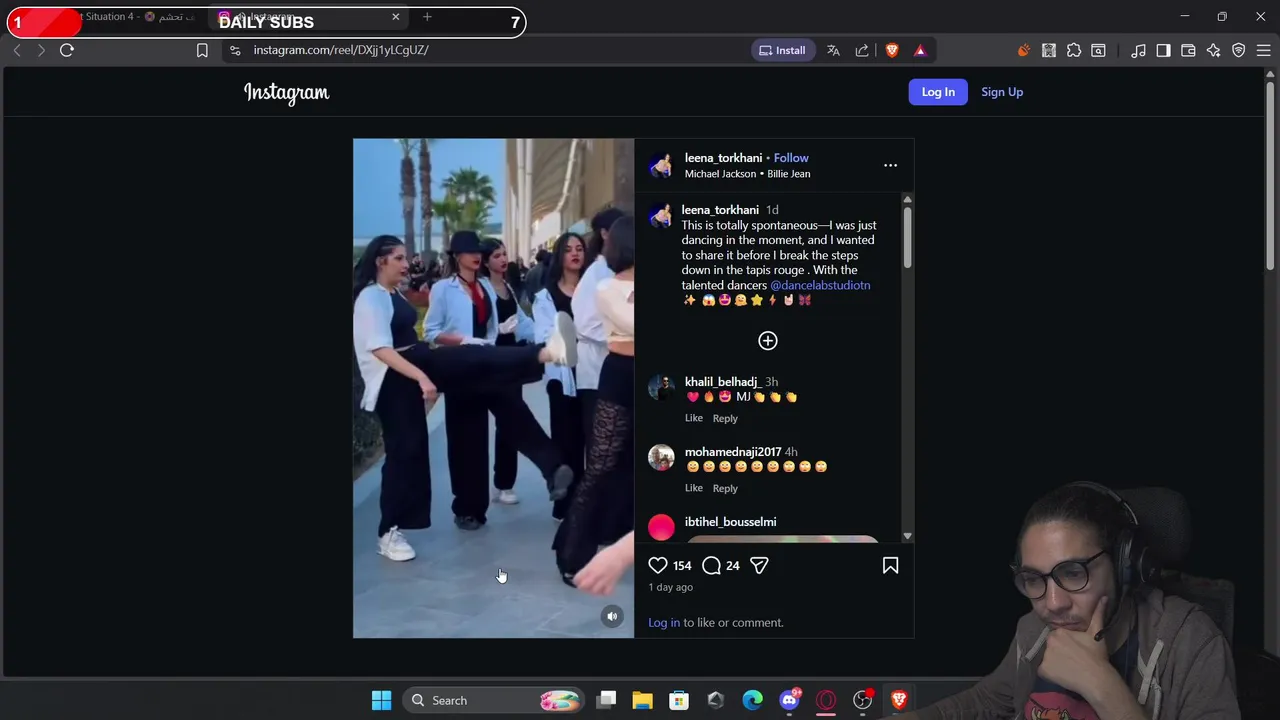Screen dimensions: 1280x720
Task: Open Microsoft Edge from the taskbar
Action: 752,700
